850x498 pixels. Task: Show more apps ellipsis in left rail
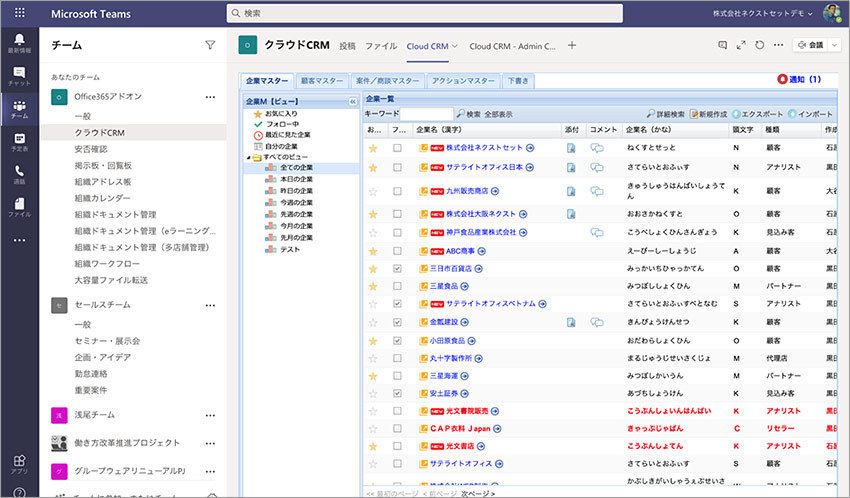19,240
